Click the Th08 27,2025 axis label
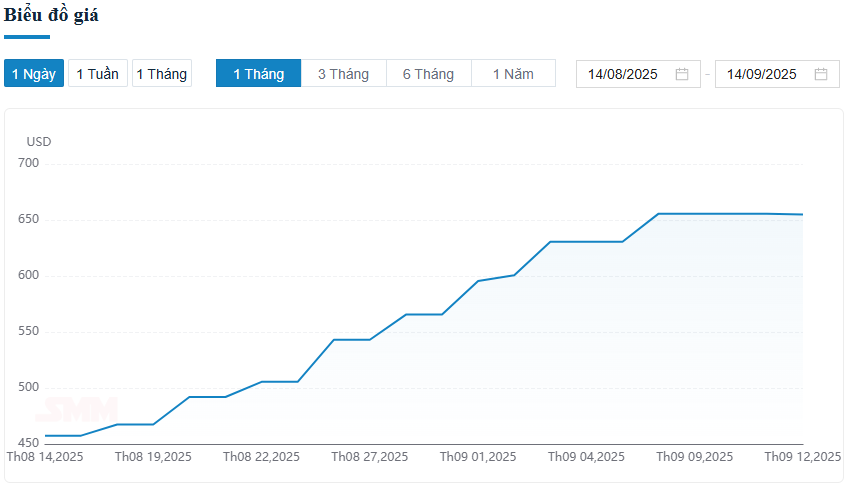 coord(369,457)
